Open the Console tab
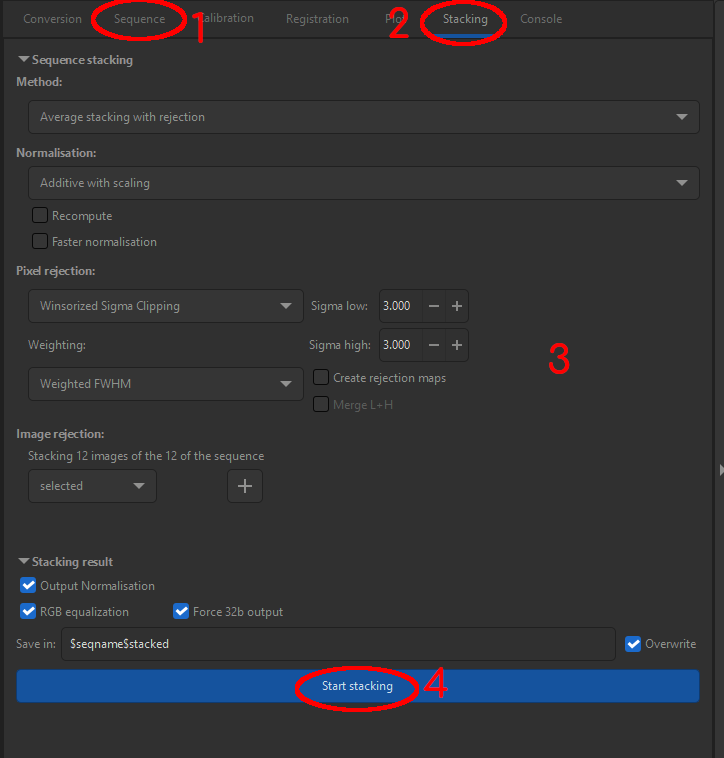This screenshot has height=758, width=724. tap(541, 19)
